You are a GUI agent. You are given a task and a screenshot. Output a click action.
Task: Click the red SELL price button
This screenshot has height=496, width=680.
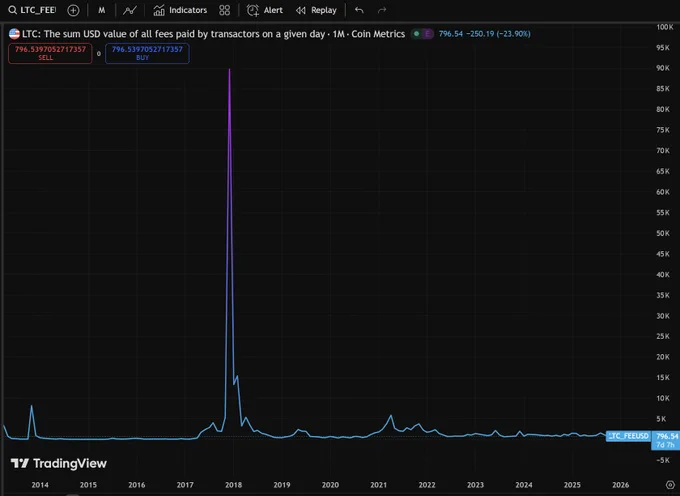(50, 53)
